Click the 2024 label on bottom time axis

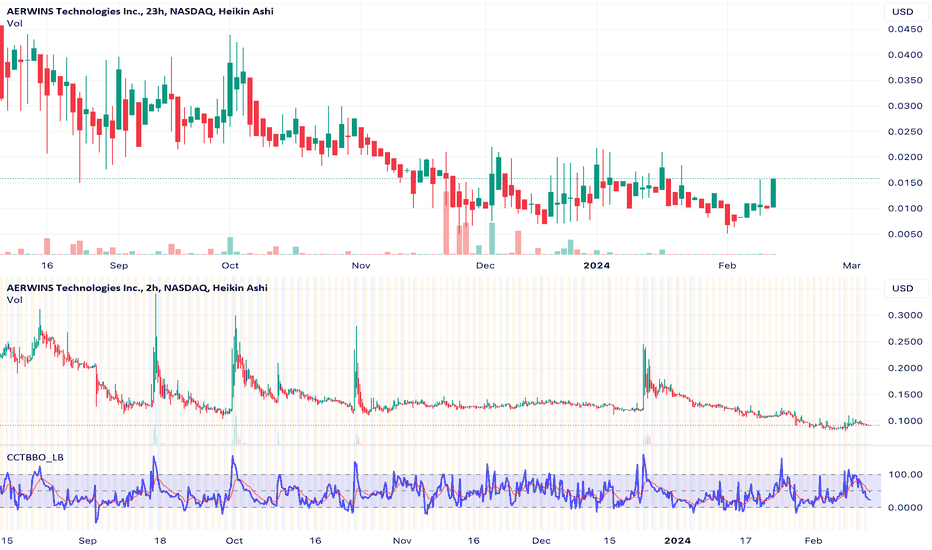(677, 540)
